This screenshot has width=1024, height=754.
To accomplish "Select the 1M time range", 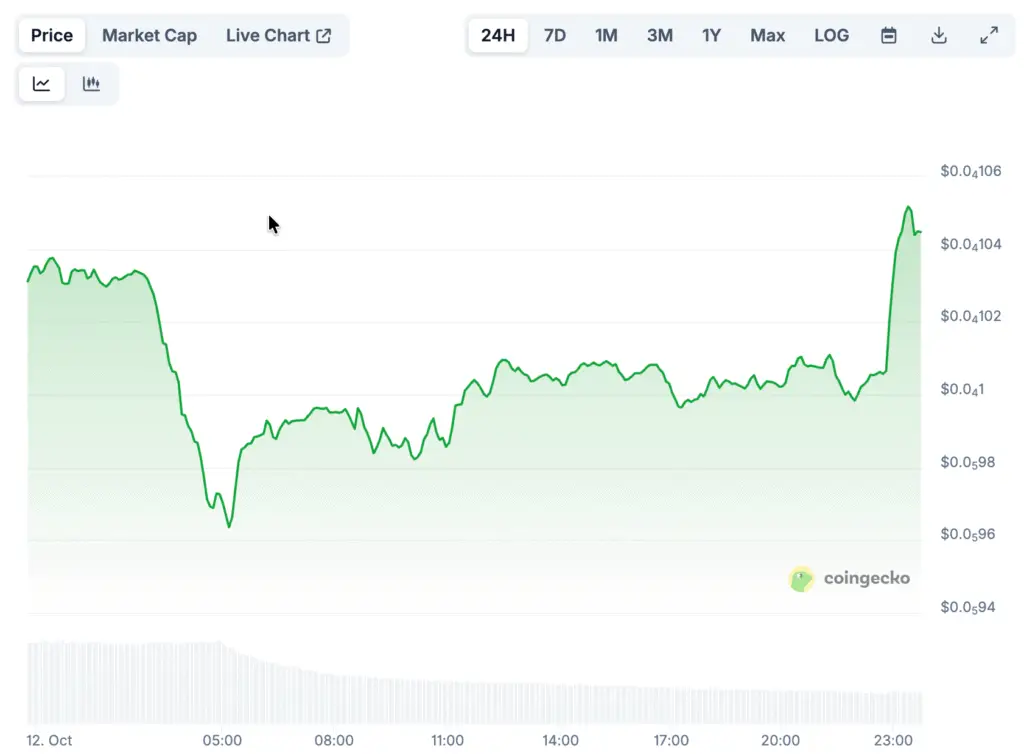I will tap(606, 36).
